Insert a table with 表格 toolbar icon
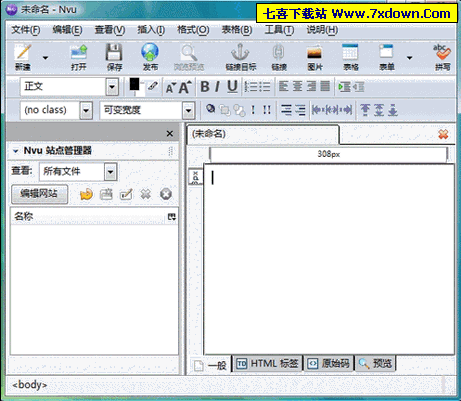 tap(350, 53)
